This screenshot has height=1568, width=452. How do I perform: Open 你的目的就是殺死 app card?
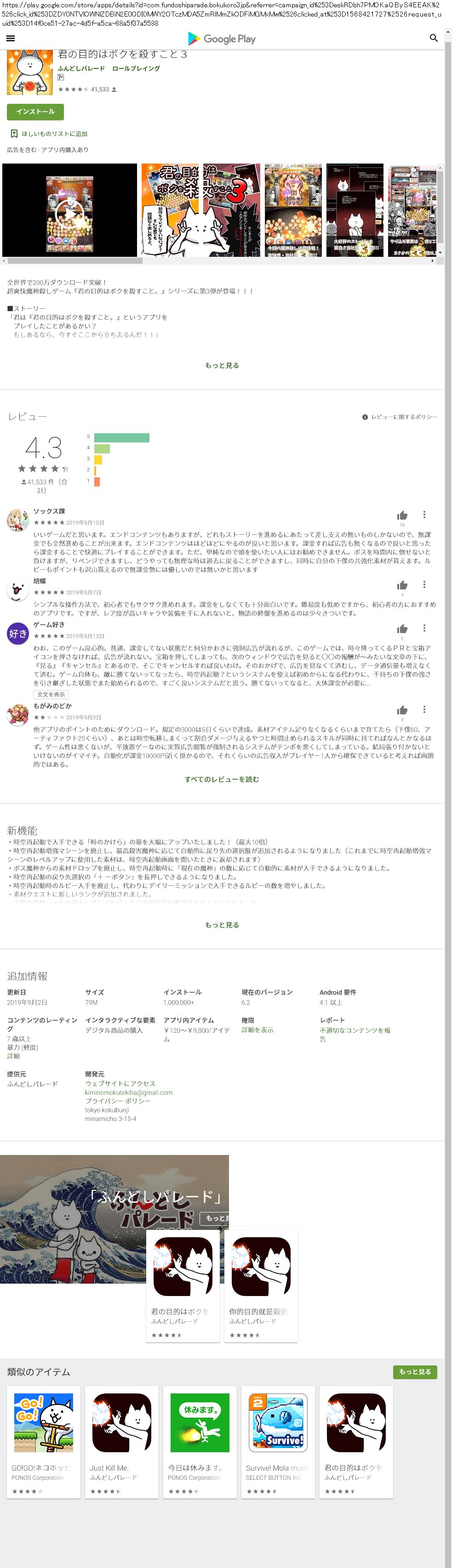[x=261, y=1285]
